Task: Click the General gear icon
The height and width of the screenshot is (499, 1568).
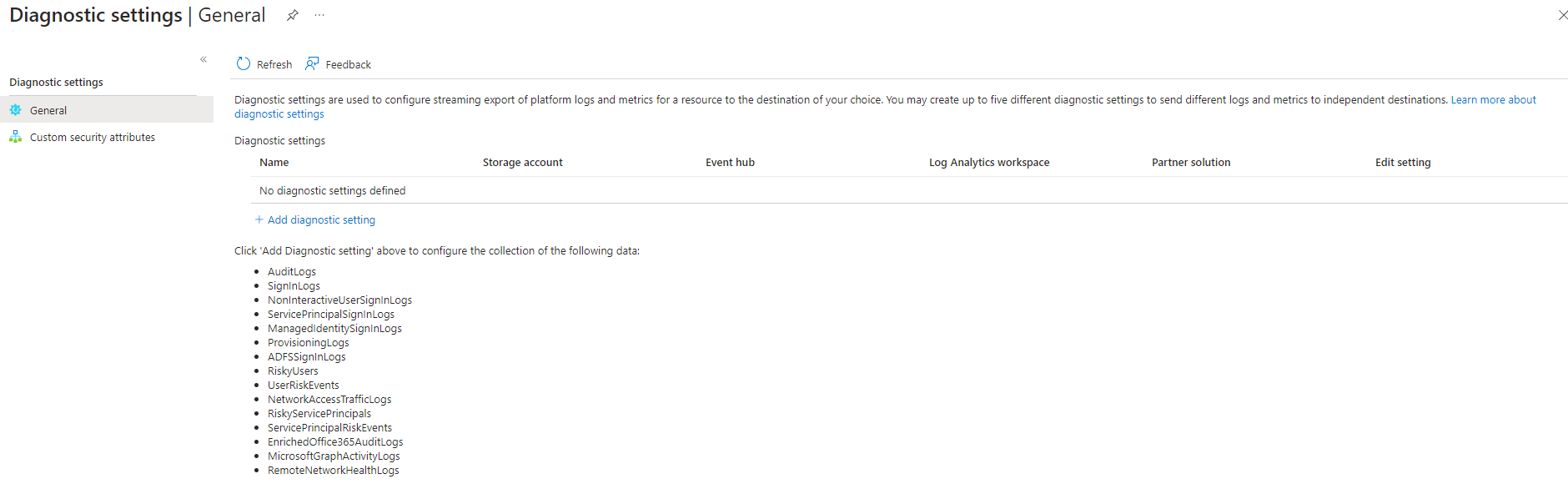Action: tap(16, 110)
